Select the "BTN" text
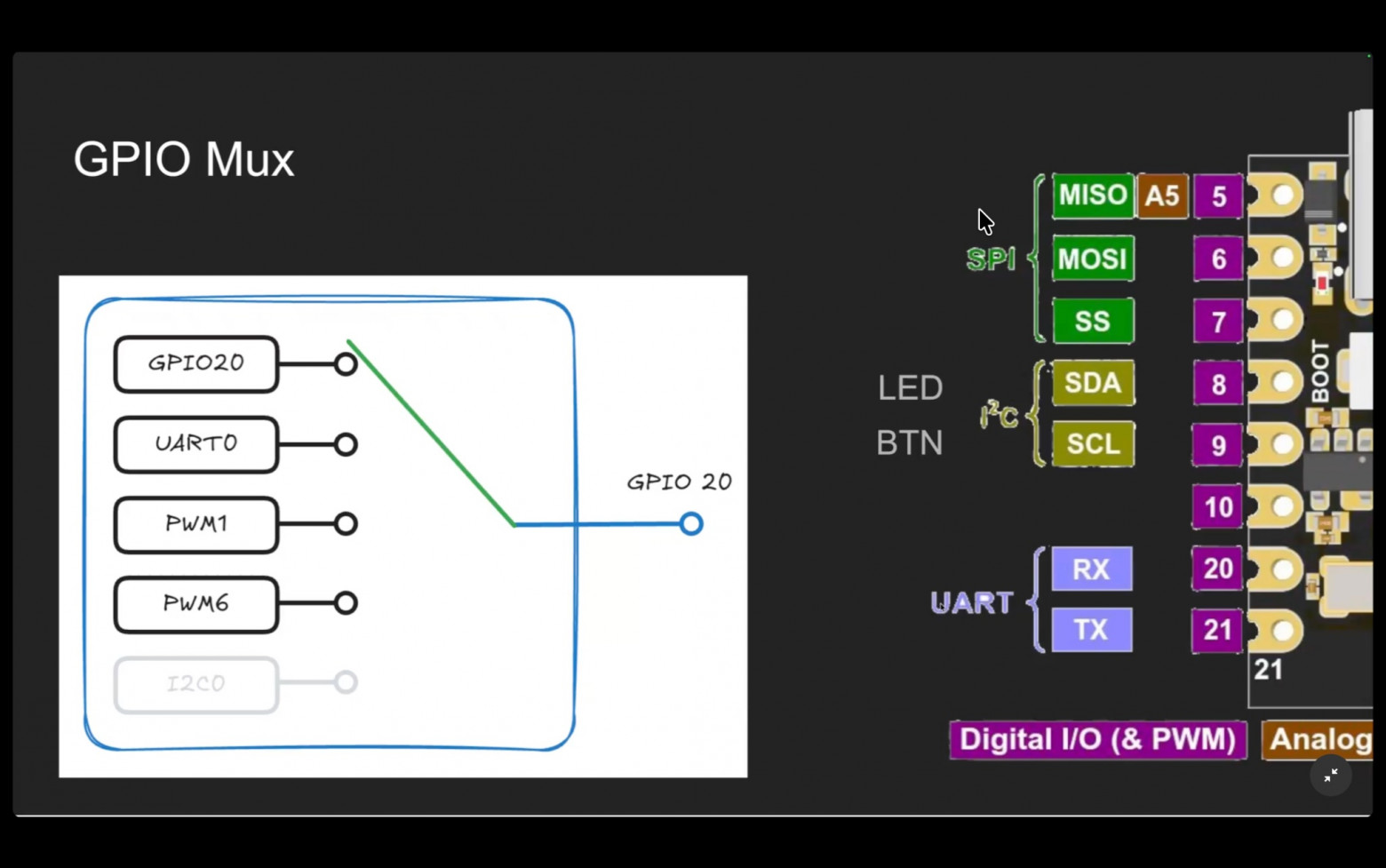 pos(910,442)
